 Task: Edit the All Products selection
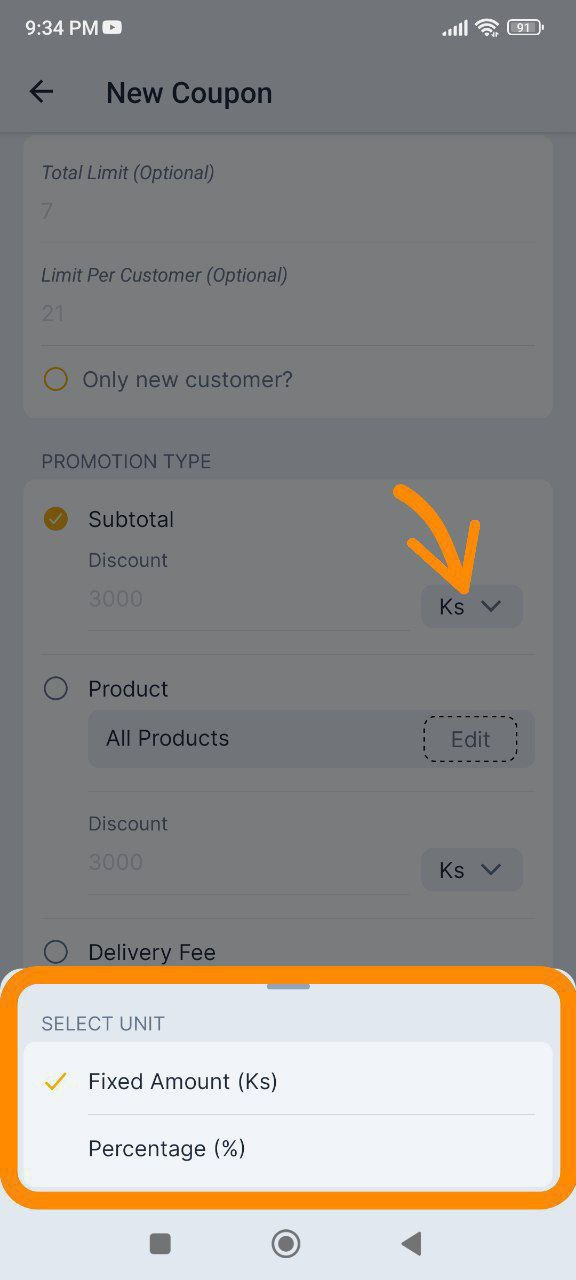pos(470,739)
